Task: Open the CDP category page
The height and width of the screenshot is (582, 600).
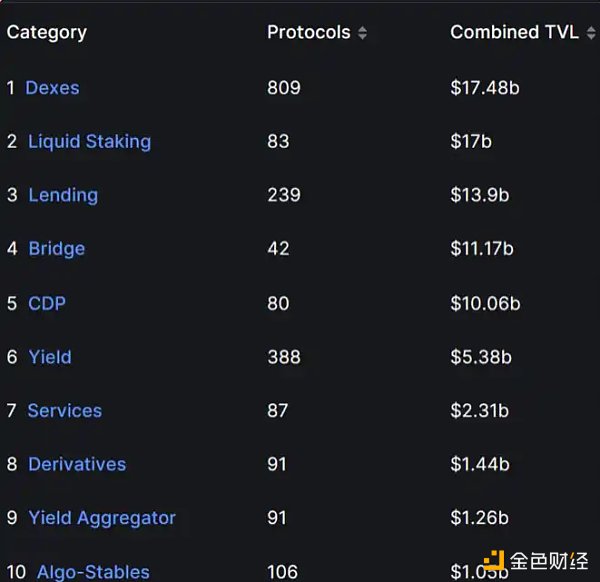Action: point(47,303)
